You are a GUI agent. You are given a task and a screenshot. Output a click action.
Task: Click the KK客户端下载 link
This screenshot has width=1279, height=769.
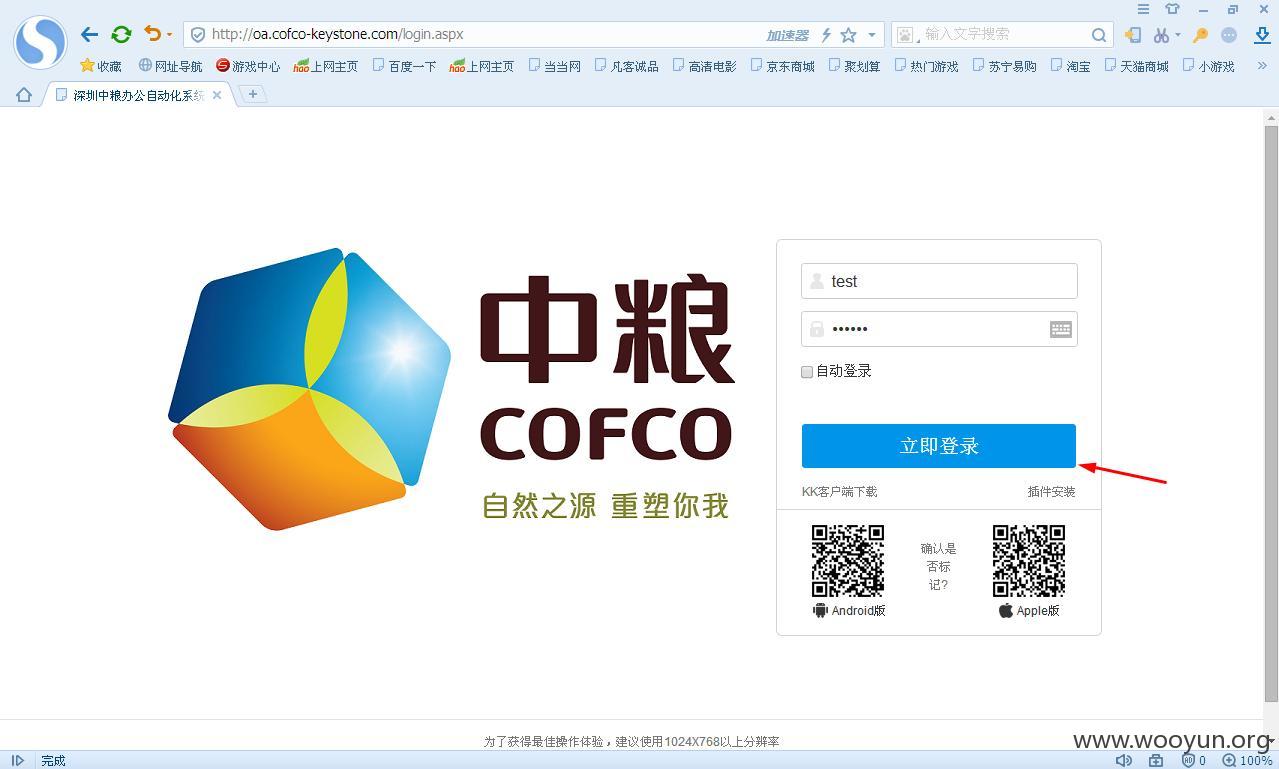click(x=839, y=492)
